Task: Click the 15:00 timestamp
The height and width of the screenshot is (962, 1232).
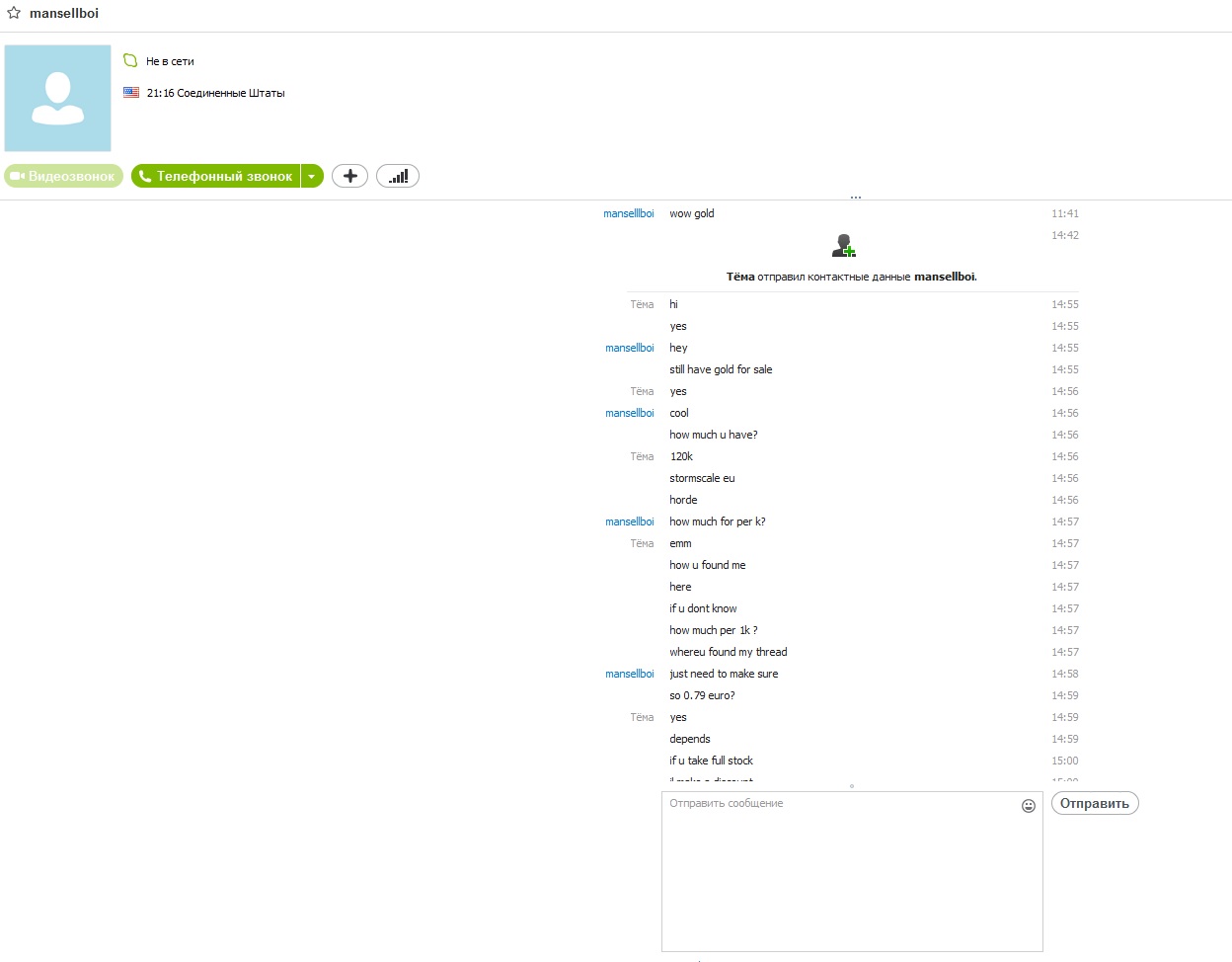Action: click(1065, 761)
